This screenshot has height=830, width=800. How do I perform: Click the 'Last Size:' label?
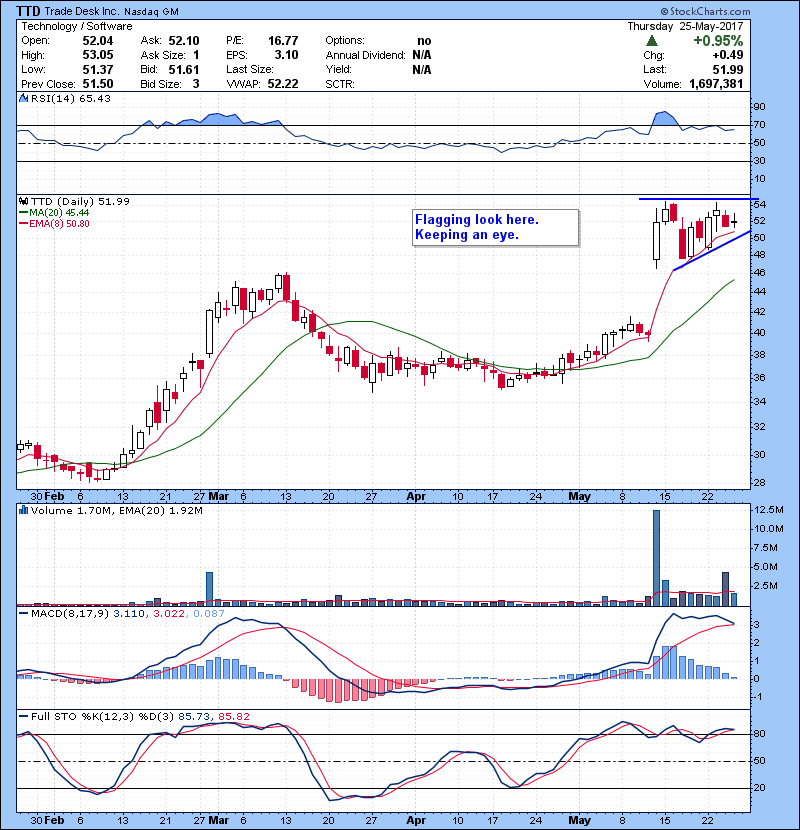point(250,69)
